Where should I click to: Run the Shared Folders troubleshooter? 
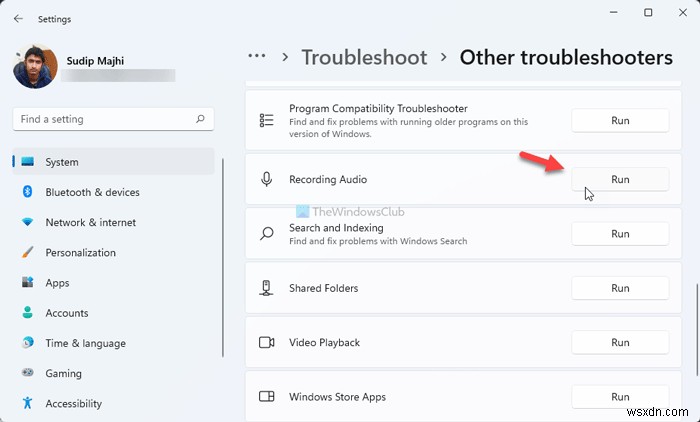[620, 288]
